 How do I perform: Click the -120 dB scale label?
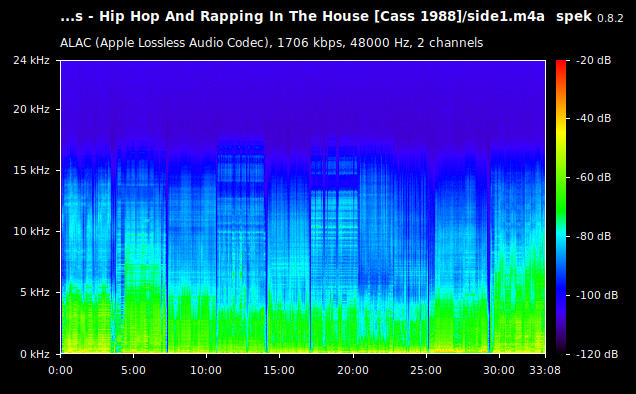click(x=597, y=354)
